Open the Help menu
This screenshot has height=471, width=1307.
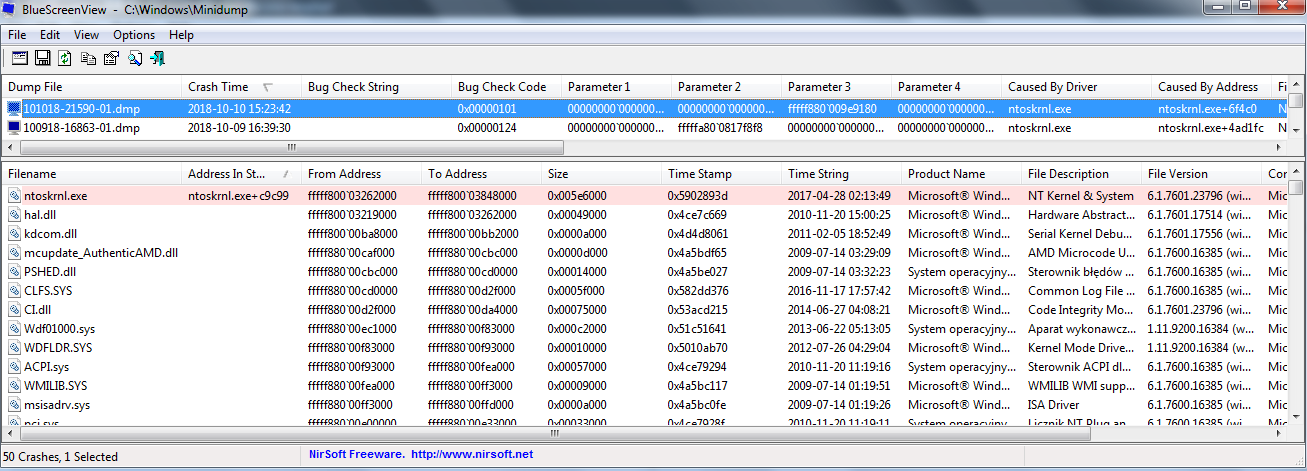[182, 35]
